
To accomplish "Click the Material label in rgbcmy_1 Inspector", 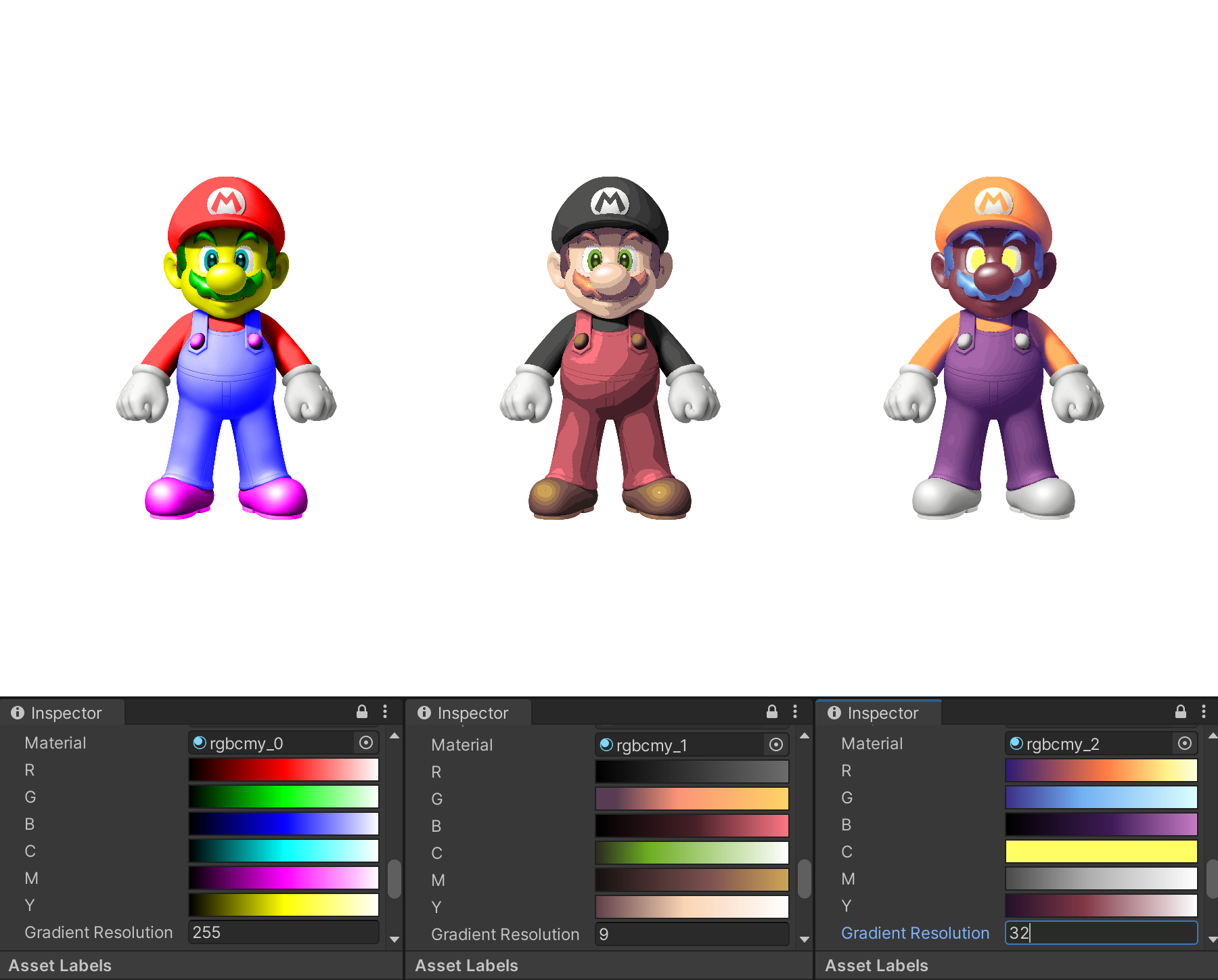I will [x=462, y=744].
